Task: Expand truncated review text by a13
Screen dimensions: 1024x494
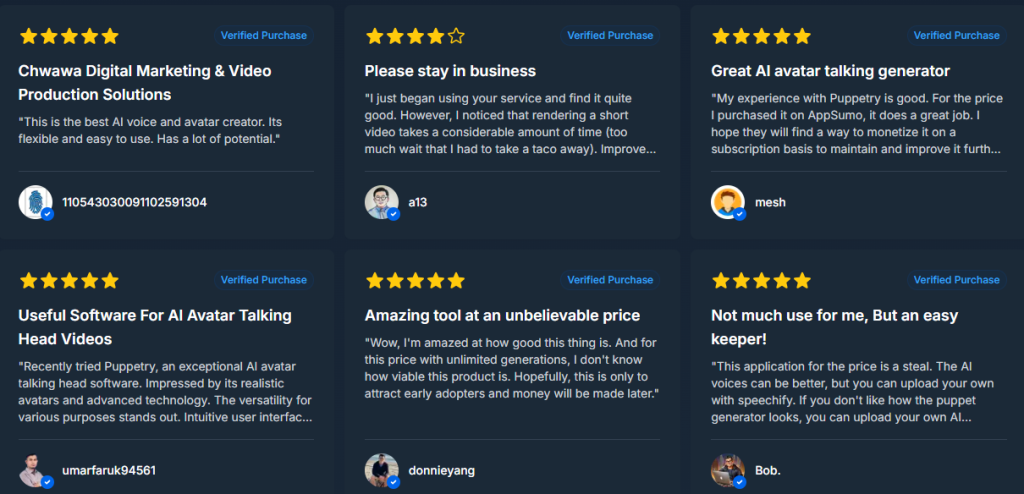Action: pos(510,149)
